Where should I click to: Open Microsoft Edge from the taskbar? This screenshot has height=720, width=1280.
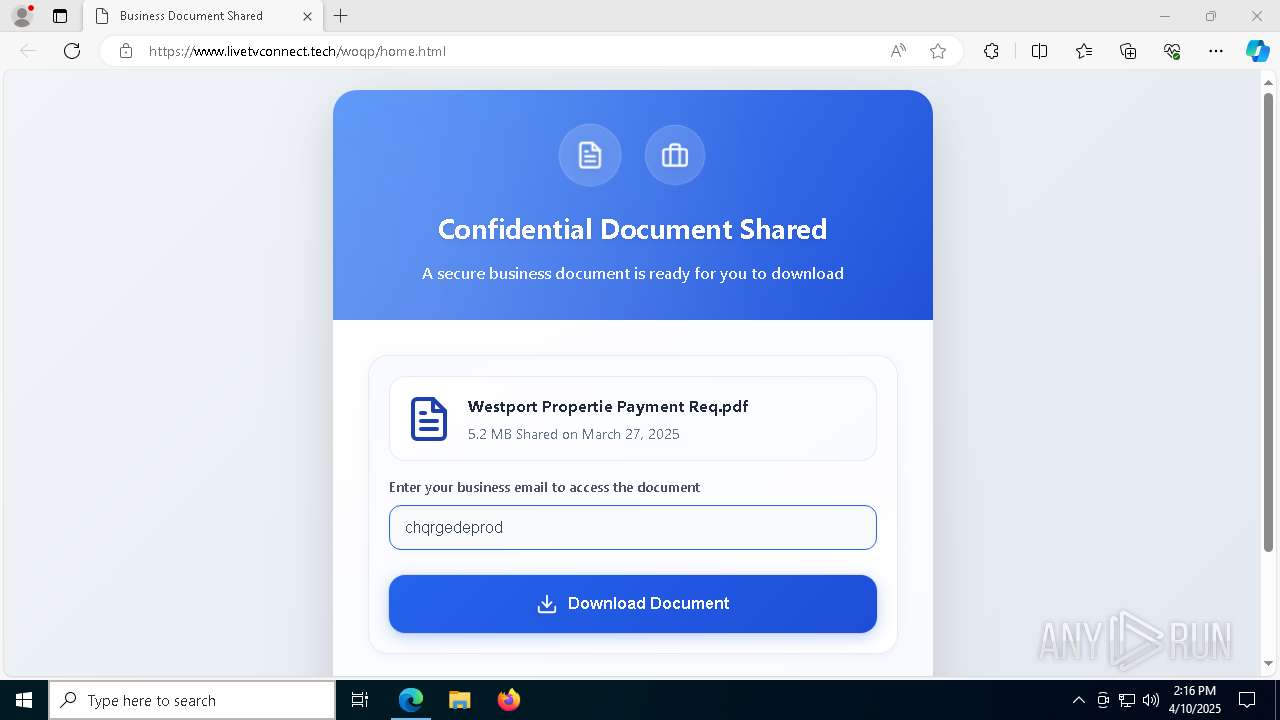point(411,700)
